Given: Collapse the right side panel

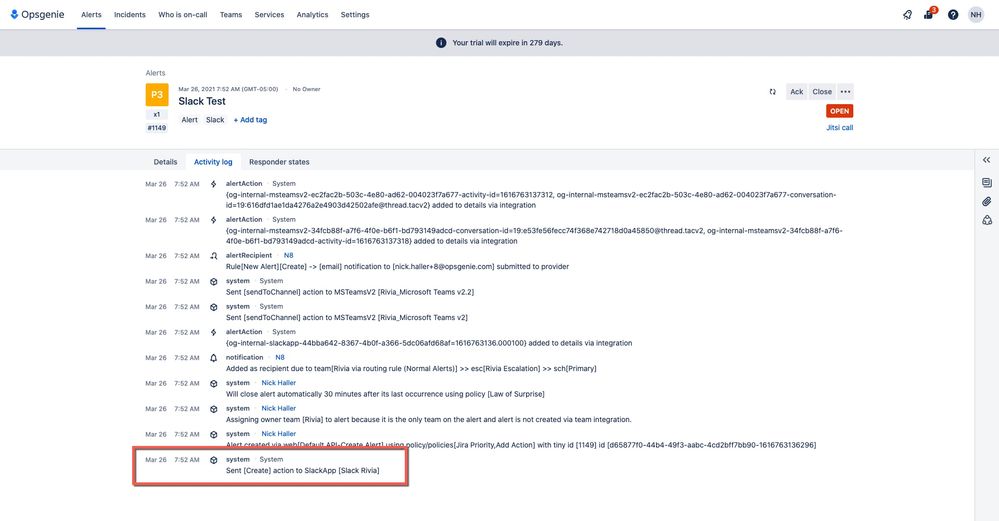Looking at the screenshot, I should point(986,160).
